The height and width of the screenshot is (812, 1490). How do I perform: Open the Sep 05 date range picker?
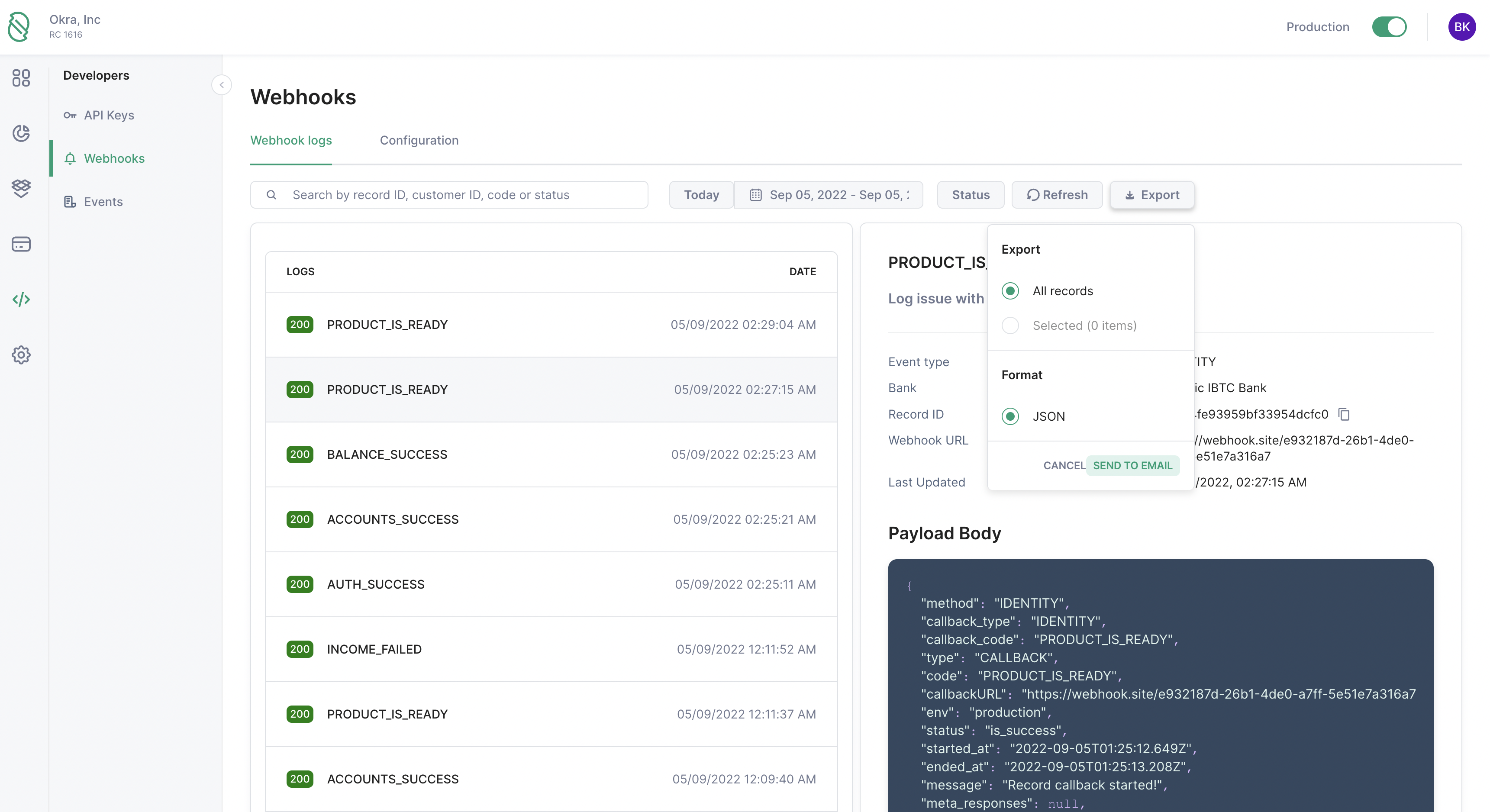828,195
